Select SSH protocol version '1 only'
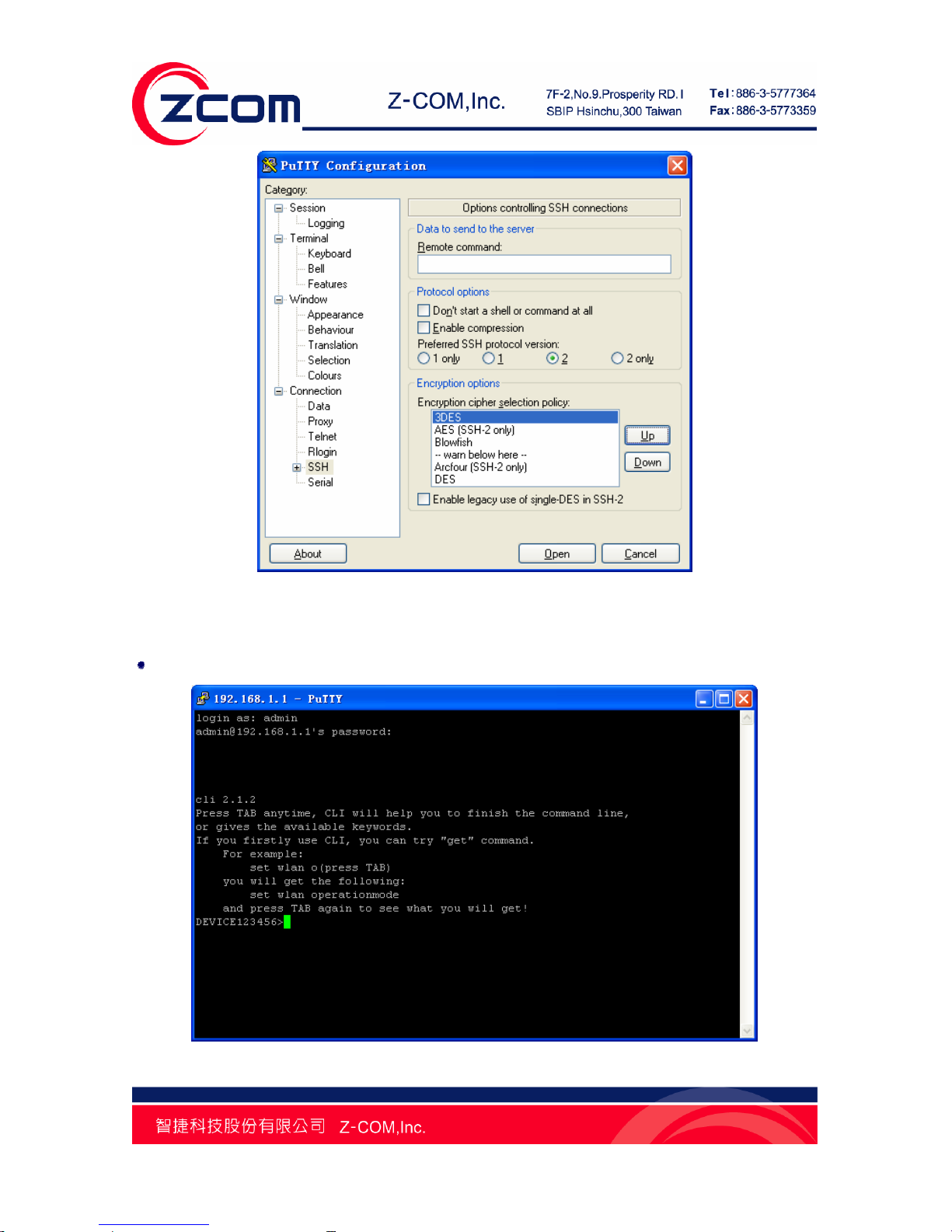The height and width of the screenshot is (1232, 952). pyautogui.click(x=424, y=358)
